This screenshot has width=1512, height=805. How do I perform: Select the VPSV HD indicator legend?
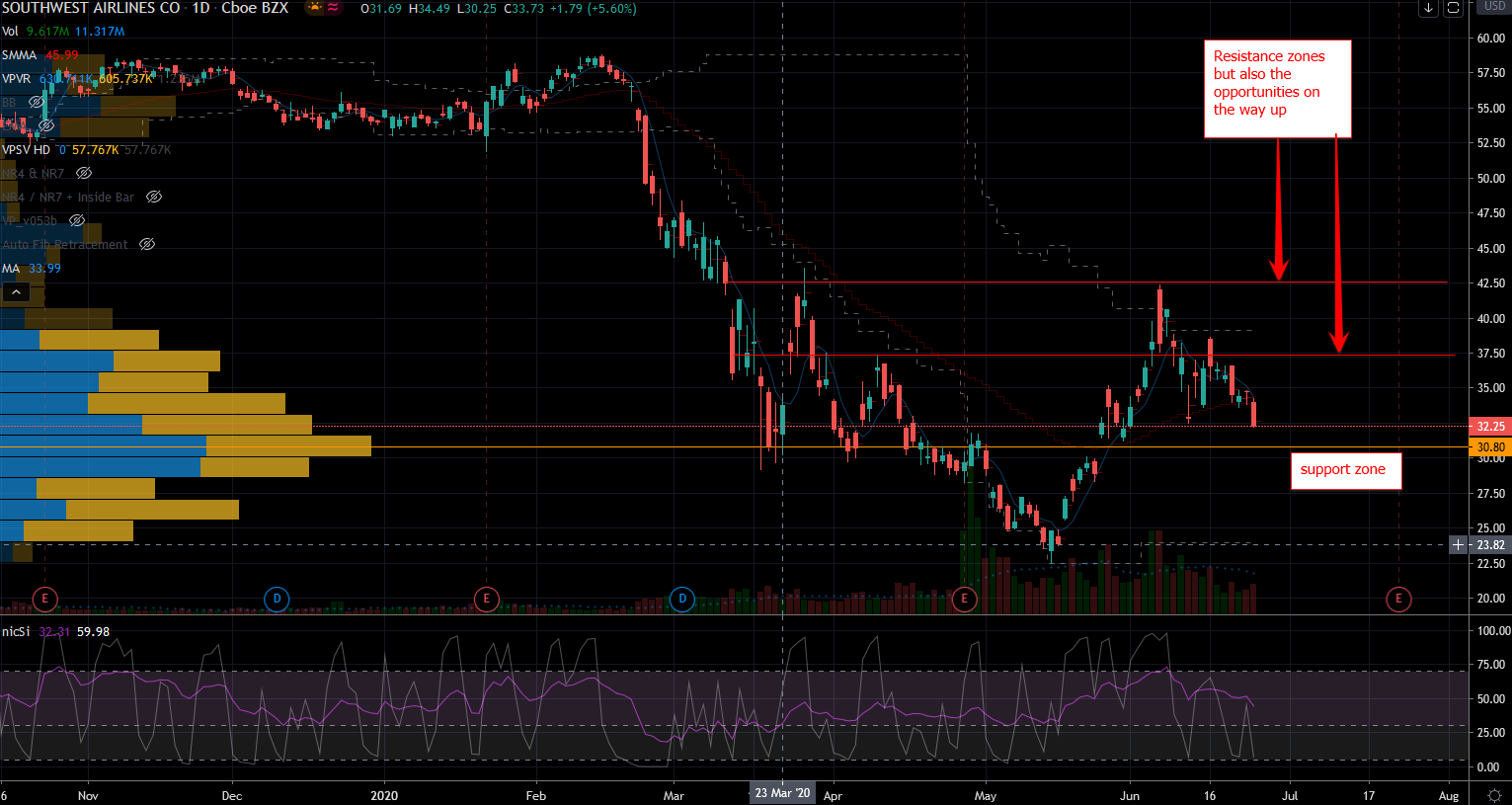[26, 150]
